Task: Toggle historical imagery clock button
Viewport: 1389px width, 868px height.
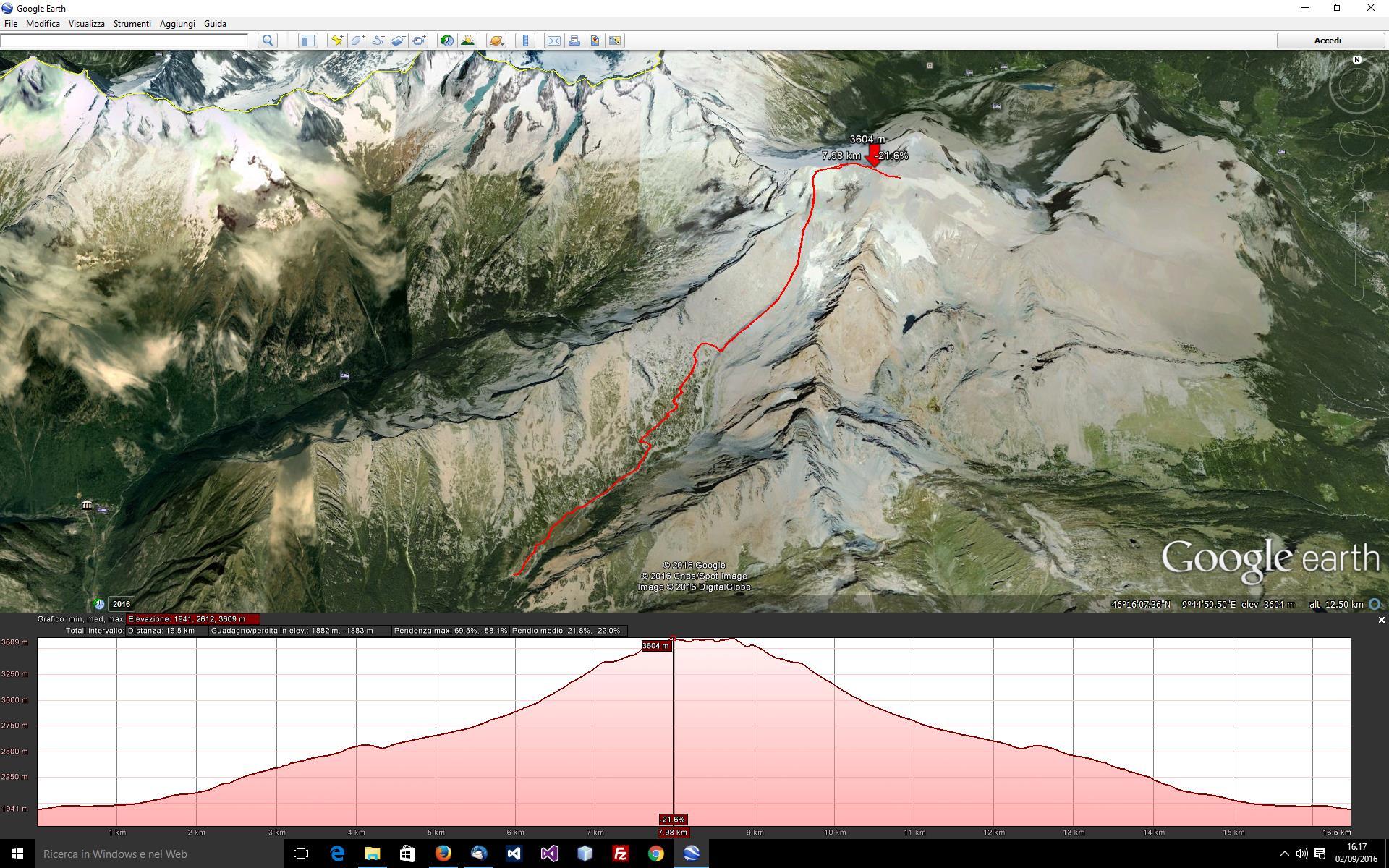Action: click(446, 41)
